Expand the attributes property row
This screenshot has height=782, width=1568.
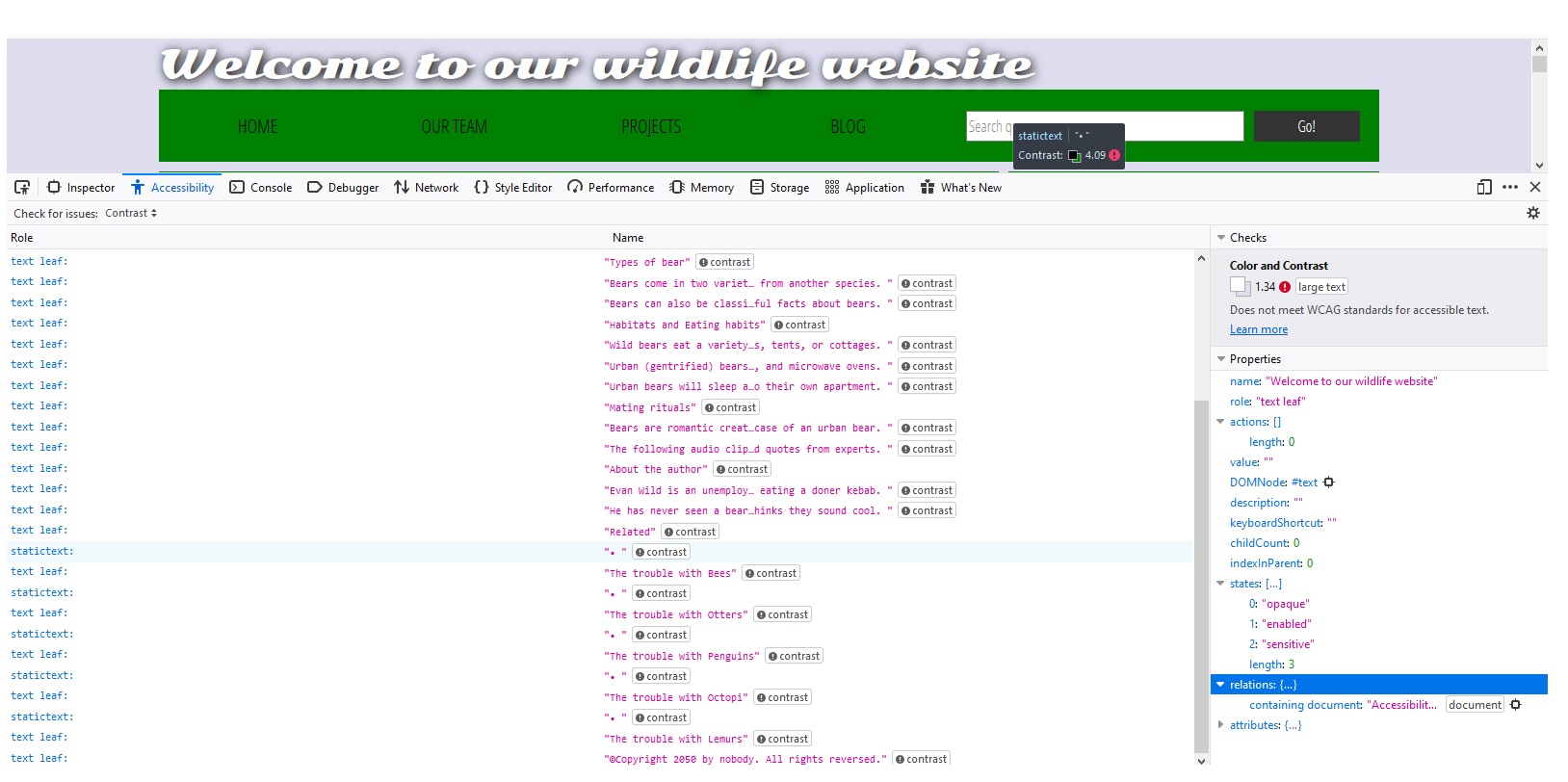[1221, 725]
